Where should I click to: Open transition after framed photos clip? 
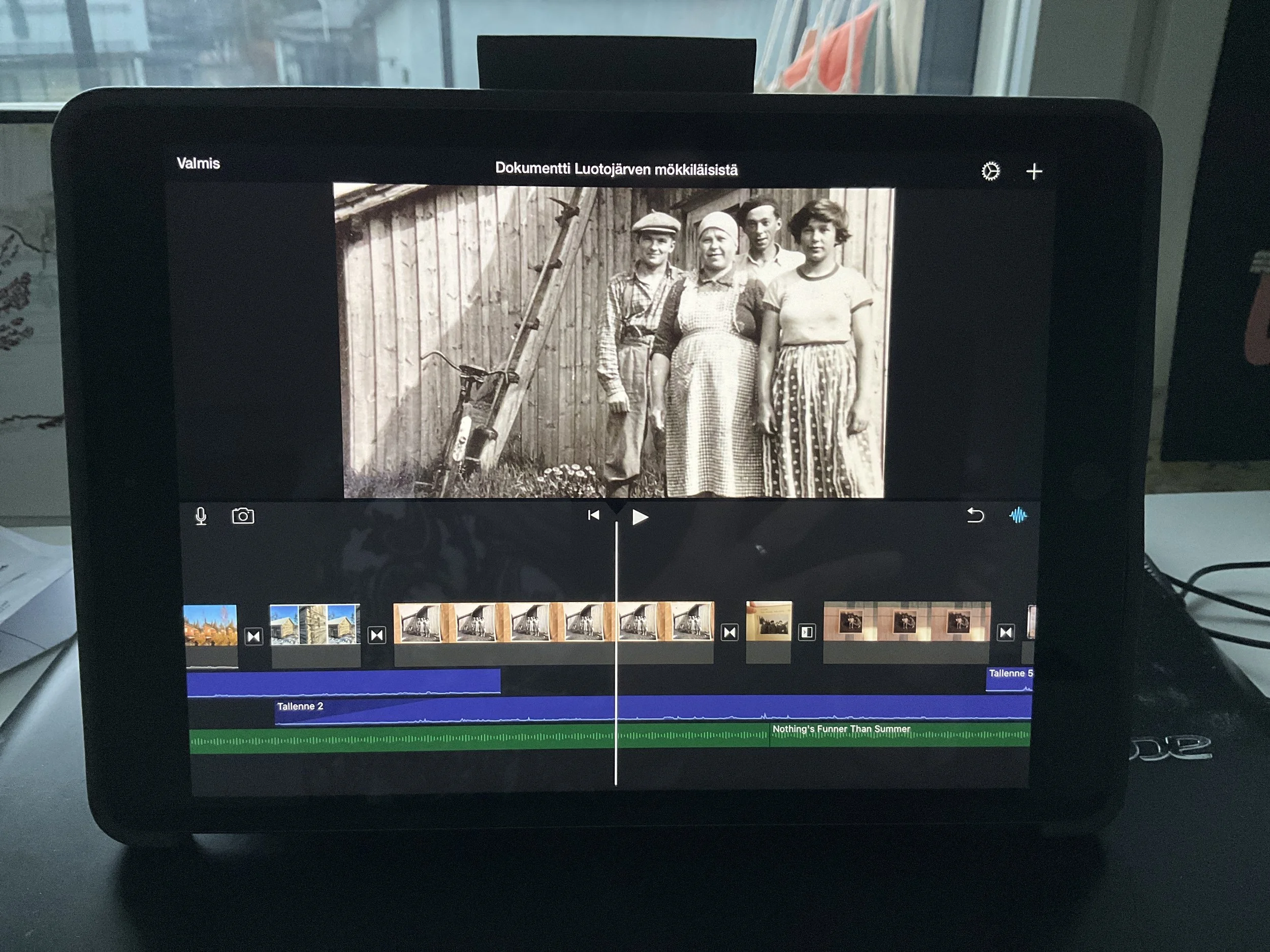[x=1005, y=632]
